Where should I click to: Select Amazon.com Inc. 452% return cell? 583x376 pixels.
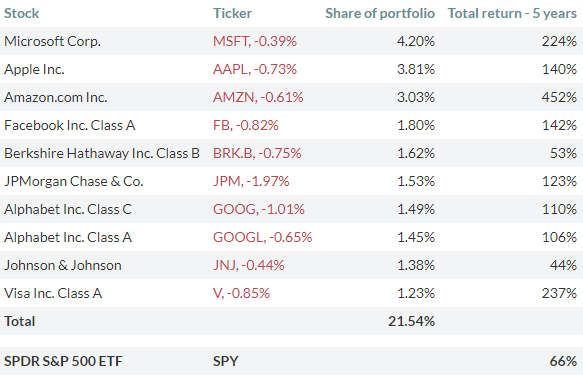[559, 97]
